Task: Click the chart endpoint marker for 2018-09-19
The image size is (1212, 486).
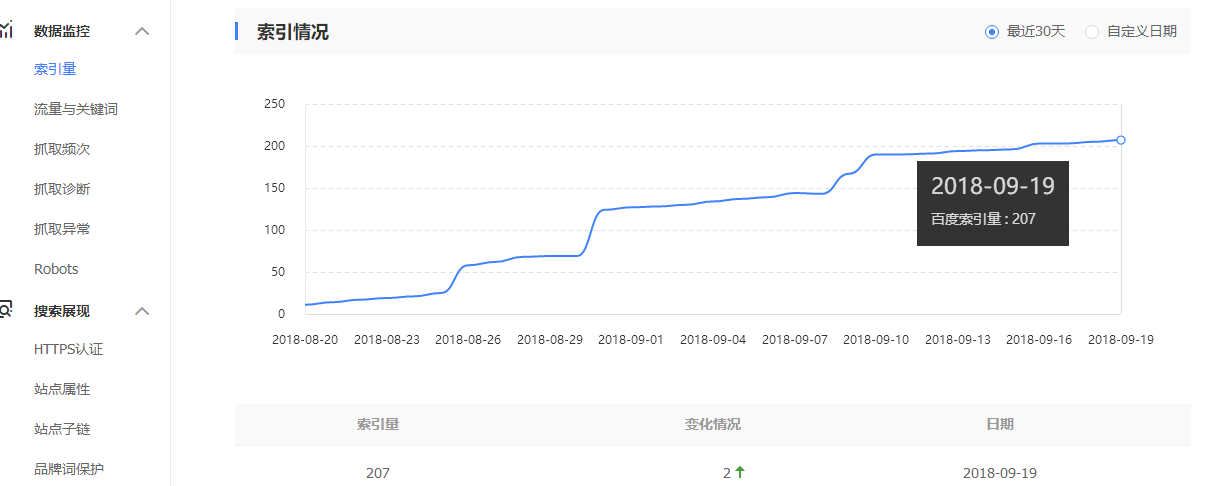Action: click(1121, 140)
